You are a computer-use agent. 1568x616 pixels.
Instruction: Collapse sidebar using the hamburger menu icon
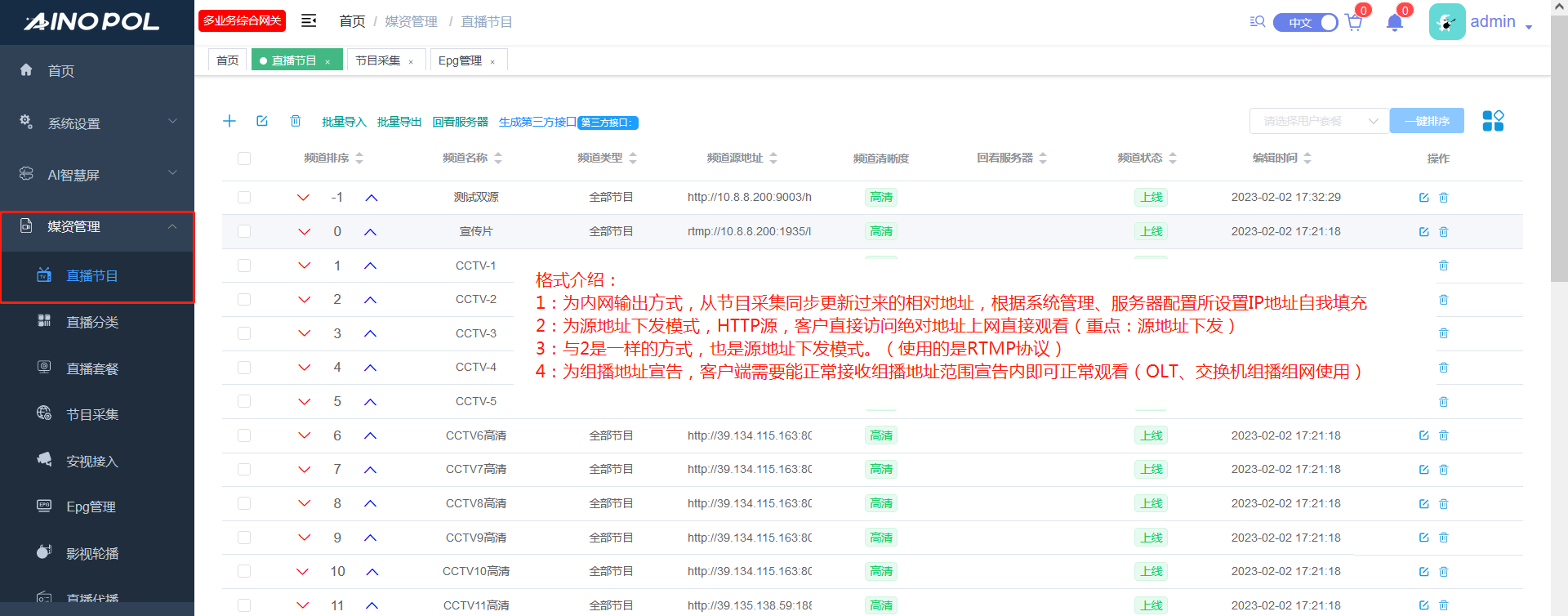click(x=309, y=21)
